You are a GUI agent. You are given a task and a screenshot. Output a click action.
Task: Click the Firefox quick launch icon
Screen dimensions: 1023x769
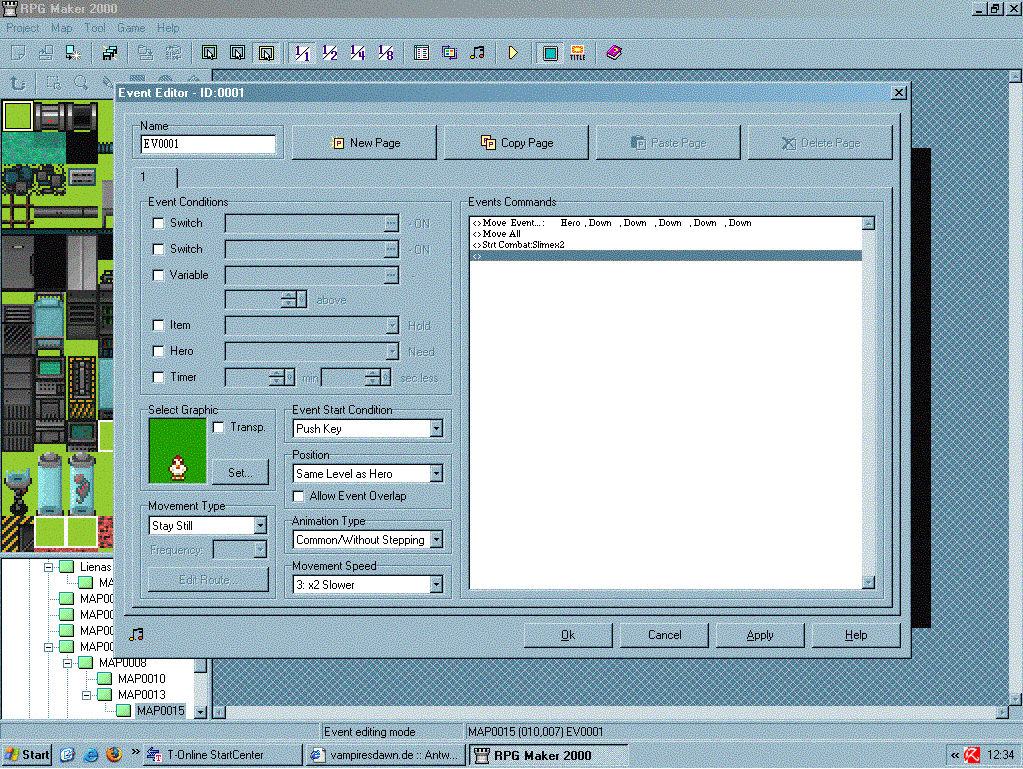pyautogui.click(x=114, y=755)
